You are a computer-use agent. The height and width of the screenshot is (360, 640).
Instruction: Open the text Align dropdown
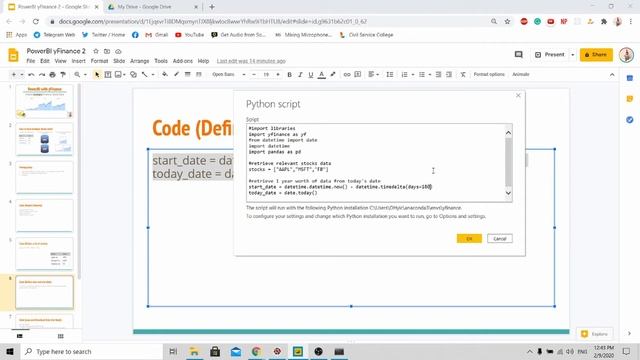(x=373, y=75)
